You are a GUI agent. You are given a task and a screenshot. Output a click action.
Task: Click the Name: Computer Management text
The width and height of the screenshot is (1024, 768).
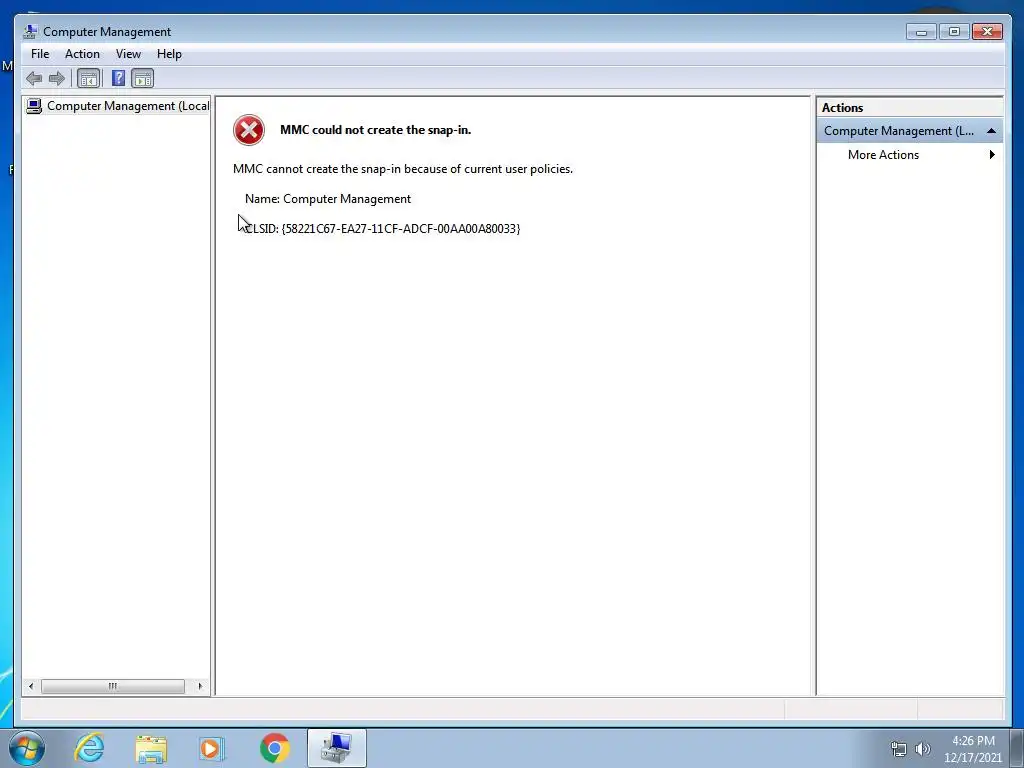(328, 199)
